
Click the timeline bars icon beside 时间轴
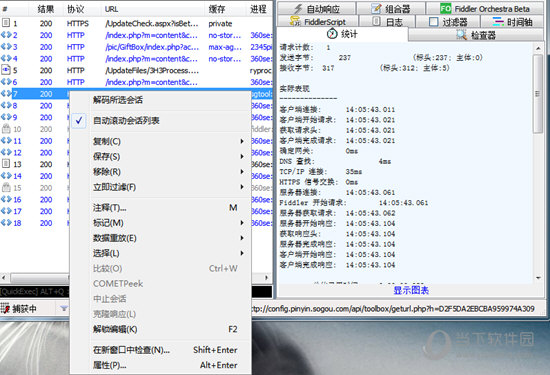(498, 22)
